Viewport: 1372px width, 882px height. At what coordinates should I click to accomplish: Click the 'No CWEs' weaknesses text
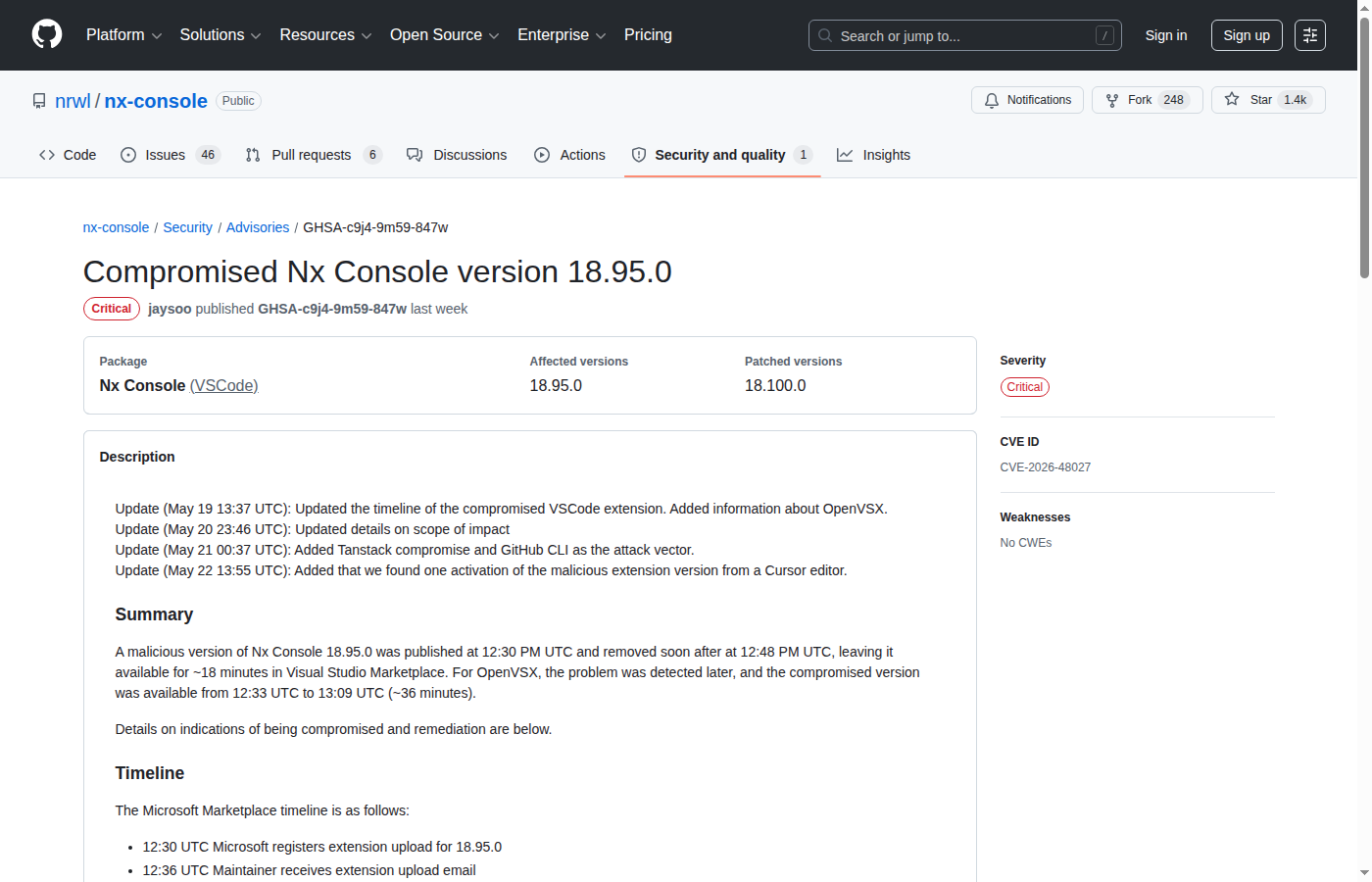point(1025,543)
